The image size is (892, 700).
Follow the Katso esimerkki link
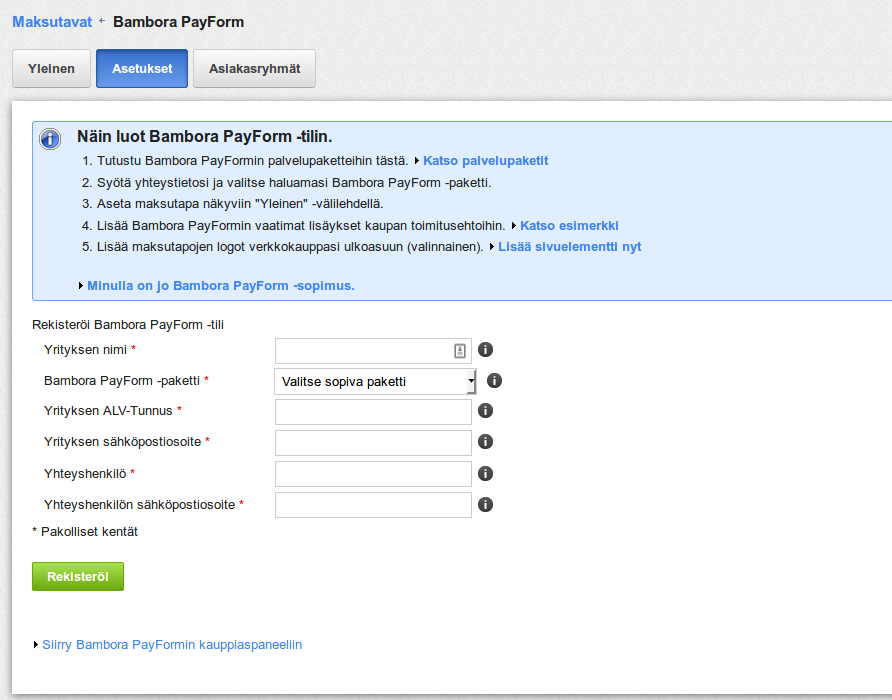point(569,226)
